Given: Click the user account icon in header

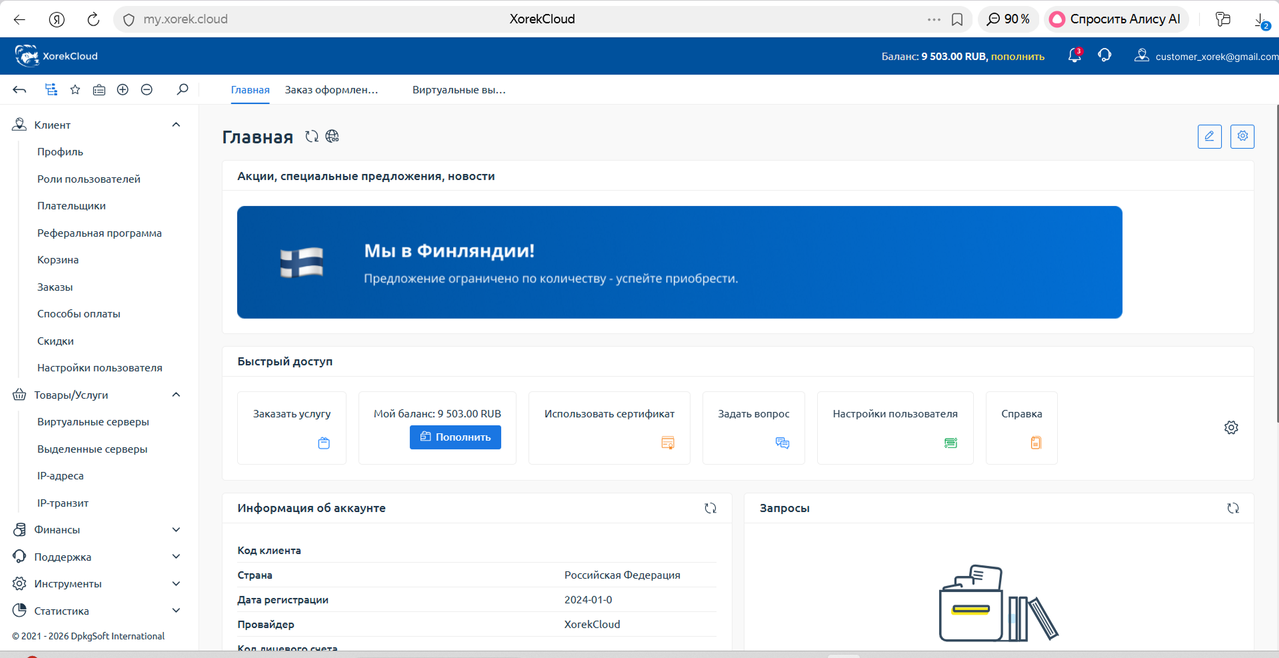Looking at the screenshot, I should [1141, 56].
